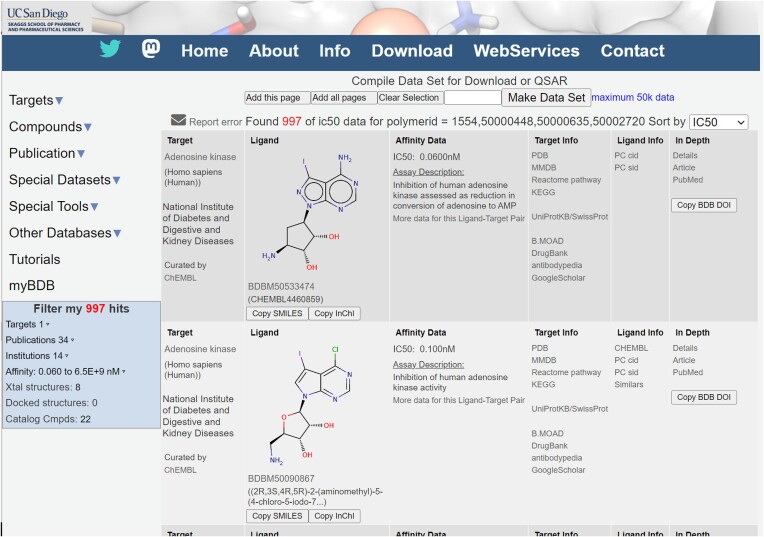Image resolution: width=764 pixels, height=537 pixels.
Task: Open Details link for the 0.0600nM entry
Action: coord(685,155)
